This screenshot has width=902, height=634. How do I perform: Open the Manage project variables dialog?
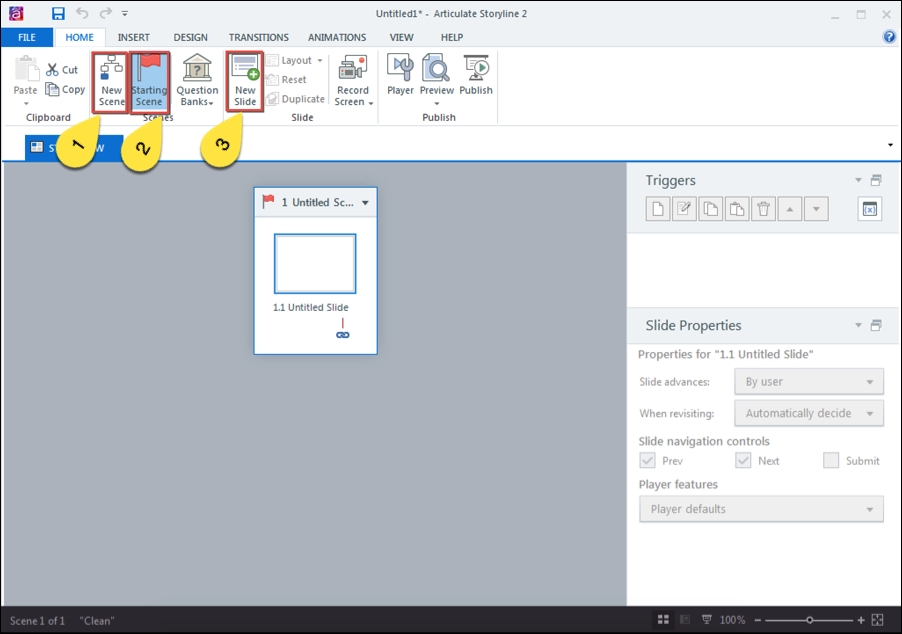tap(869, 209)
